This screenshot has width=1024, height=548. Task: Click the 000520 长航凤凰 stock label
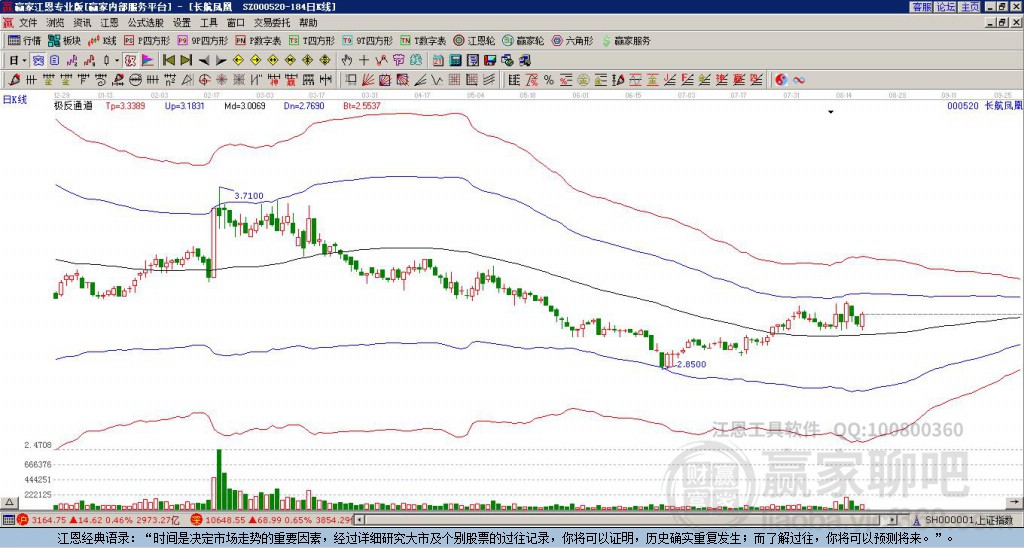click(984, 105)
